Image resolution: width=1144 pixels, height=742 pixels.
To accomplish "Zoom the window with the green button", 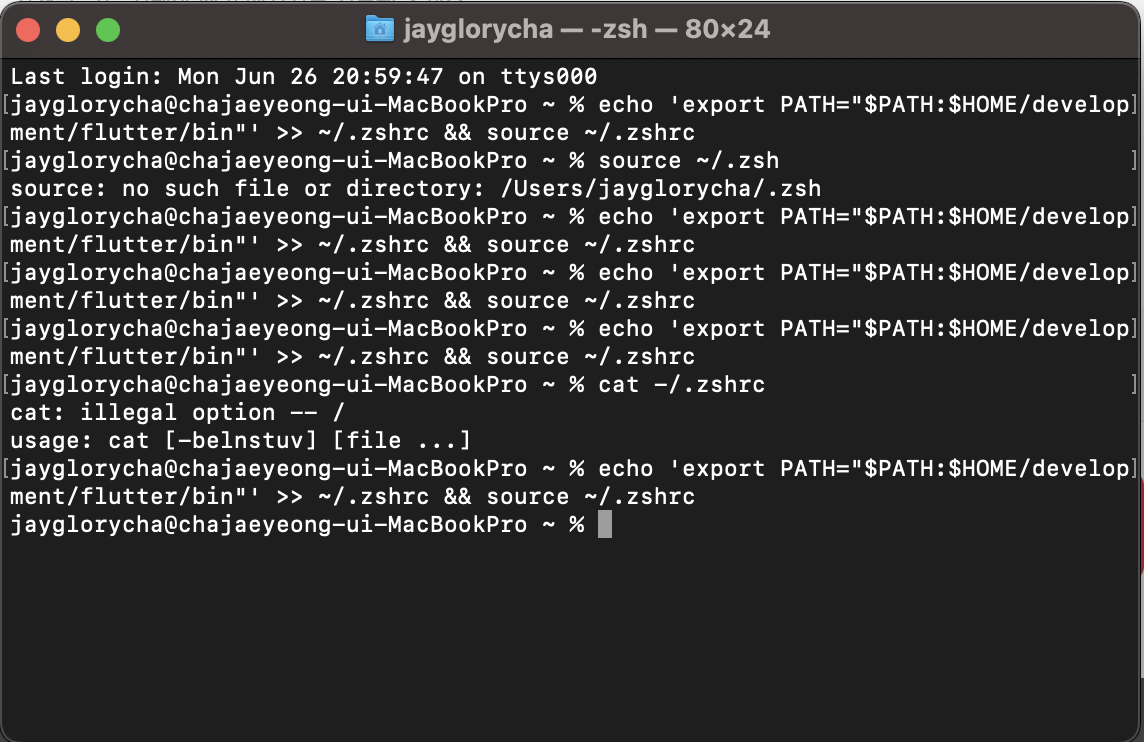I will (x=108, y=30).
